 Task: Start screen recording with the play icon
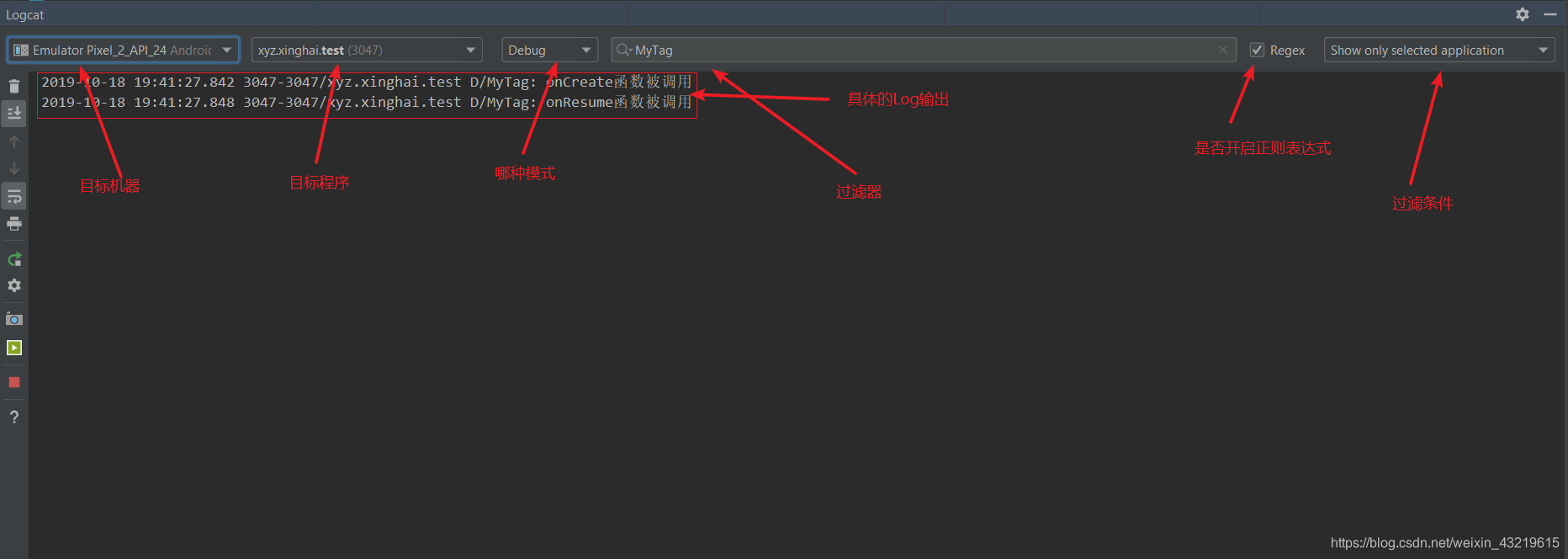pyautogui.click(x=14, y=348)
